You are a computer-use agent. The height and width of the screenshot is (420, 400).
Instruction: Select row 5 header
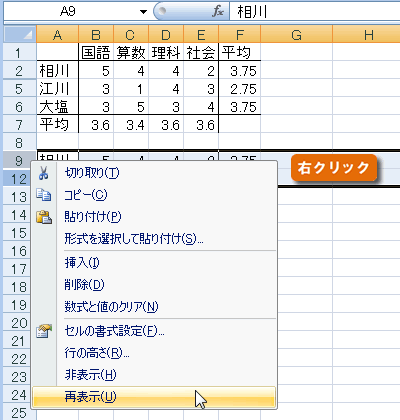click(19, 88)
